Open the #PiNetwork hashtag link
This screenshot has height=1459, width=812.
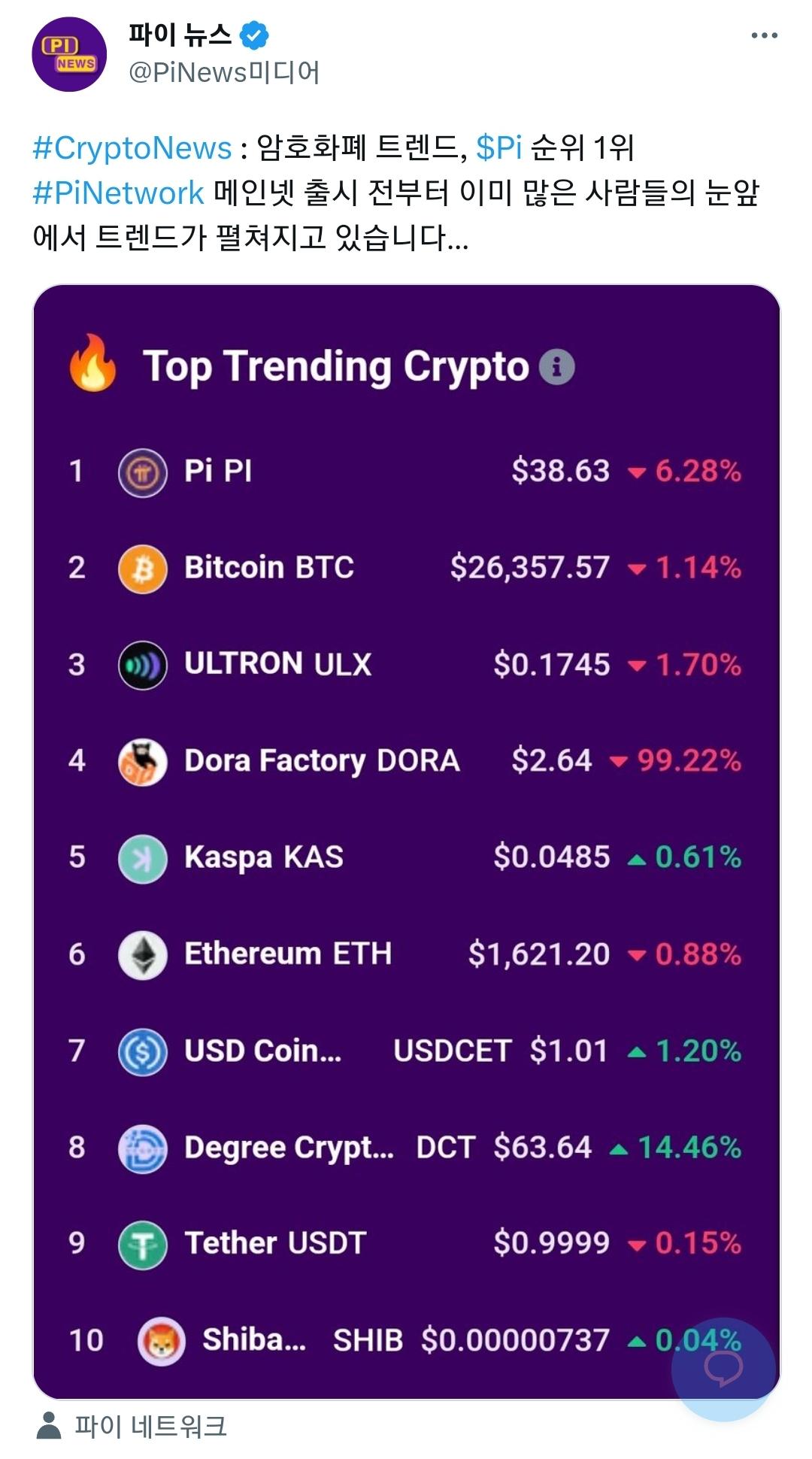[x=119, y=193]
